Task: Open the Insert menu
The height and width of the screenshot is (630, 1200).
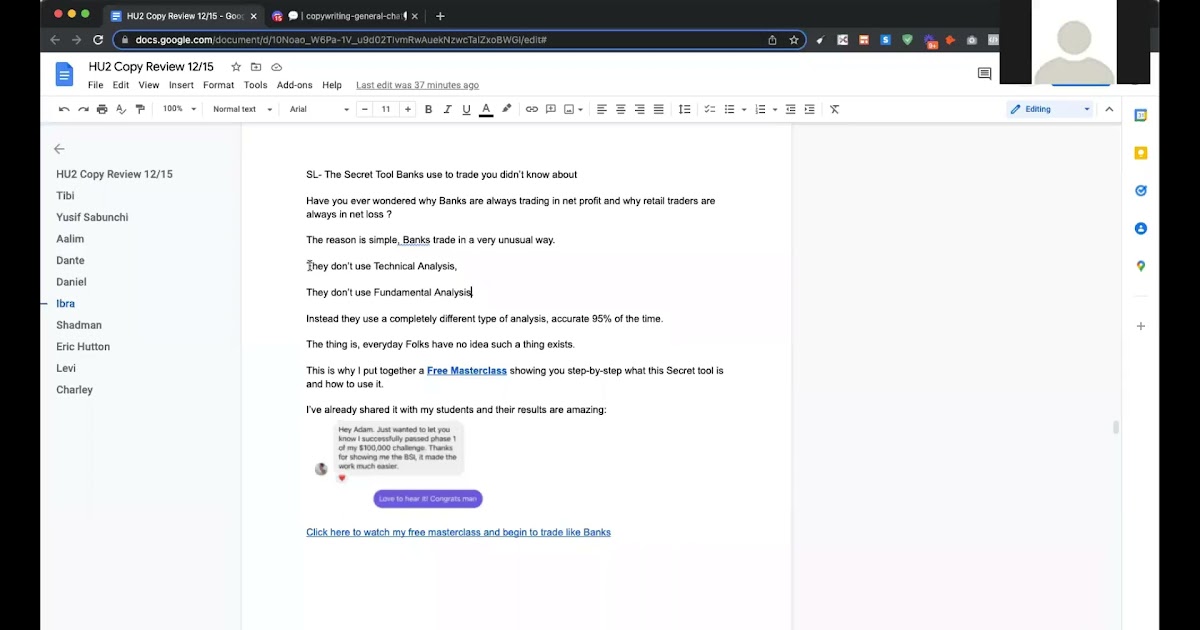Action: [x=181, y=85]
